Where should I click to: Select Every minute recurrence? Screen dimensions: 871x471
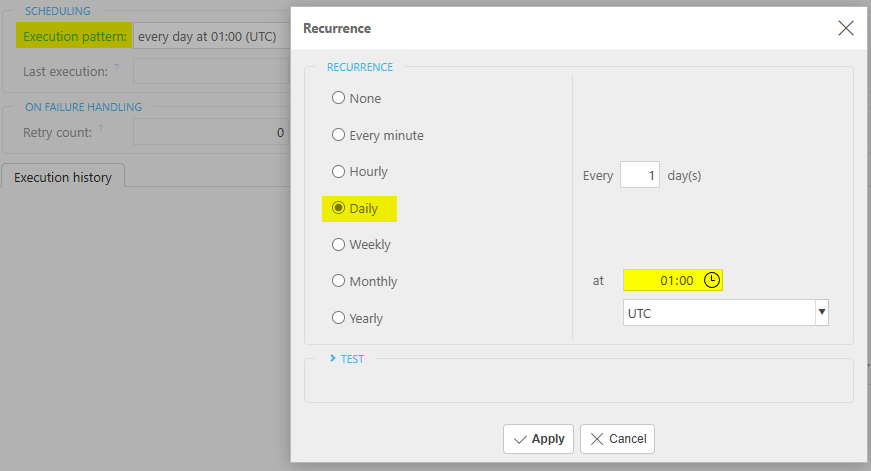(338, 135)
